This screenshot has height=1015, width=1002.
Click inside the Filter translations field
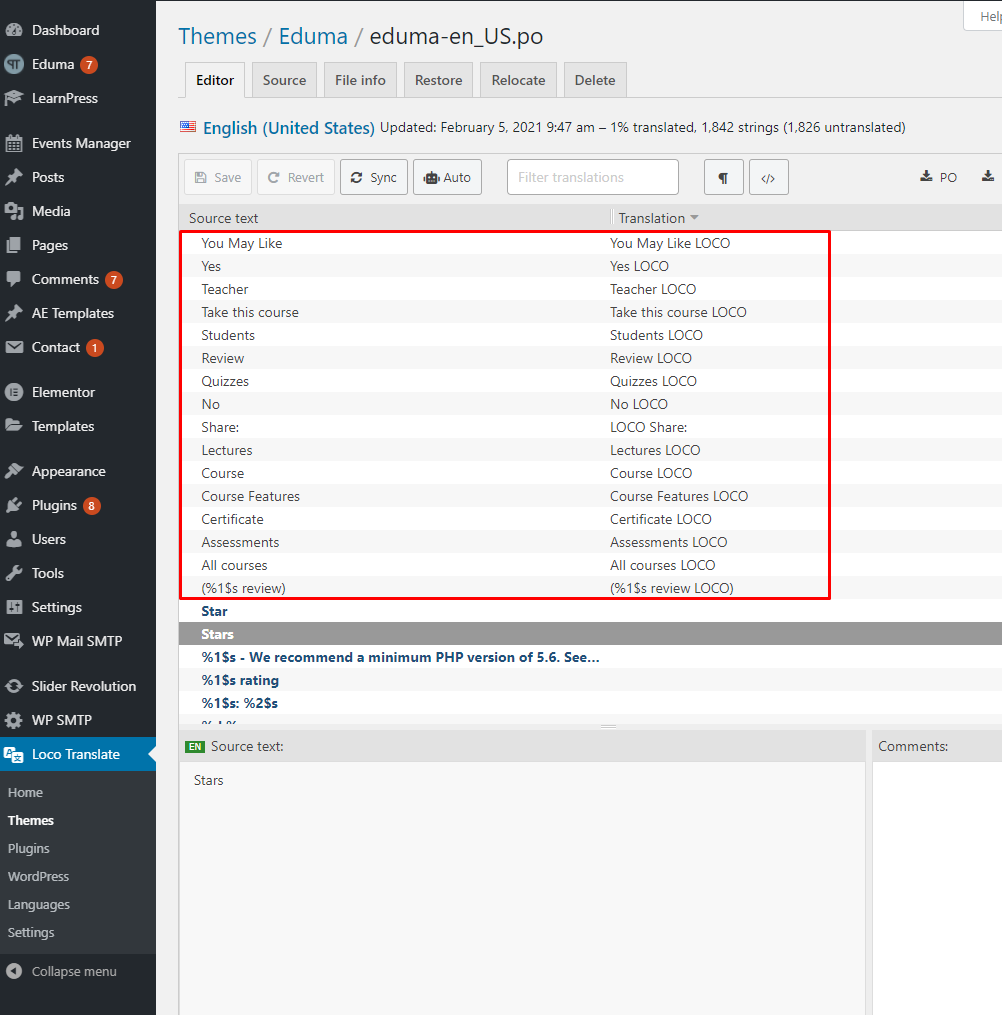[x=592, y=176]
